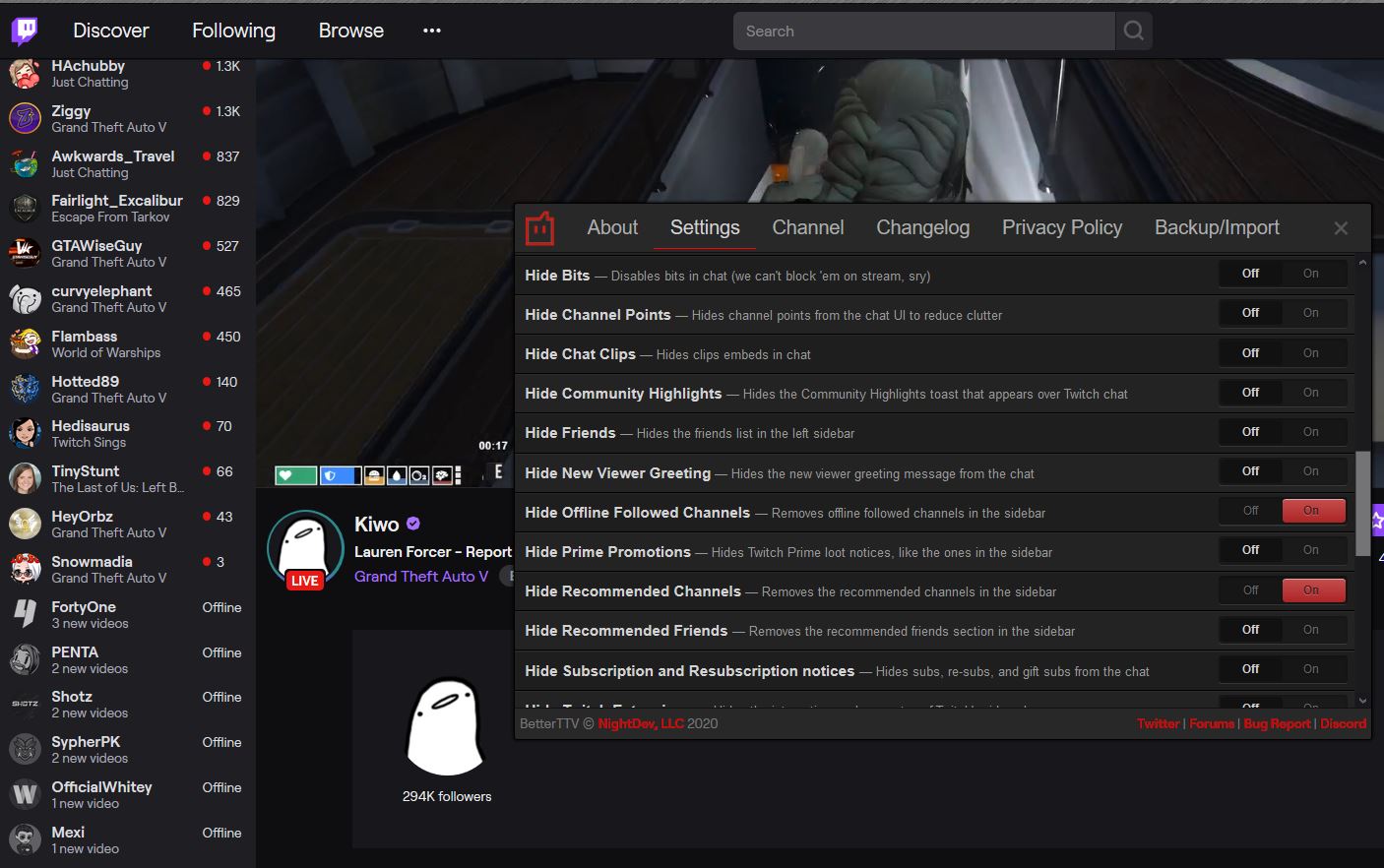
Task: Open Flambass channel avatar
Action: coord(25,344)
